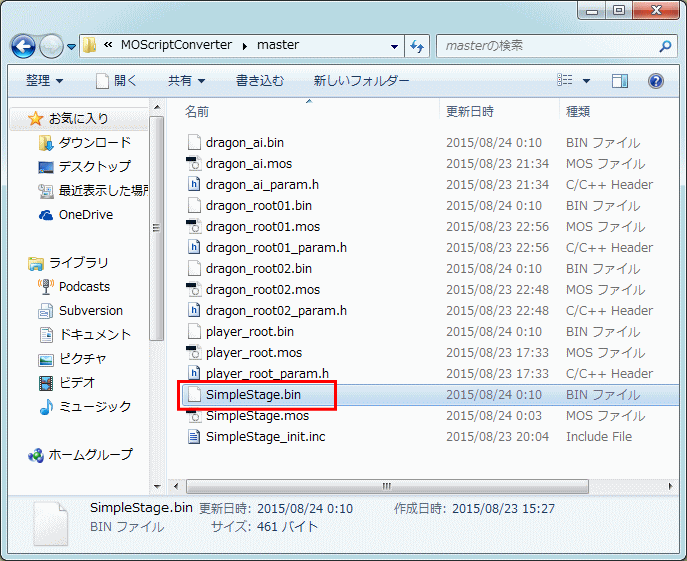The width and height of the screenshot is (687, 561).
Task: Click the player_root_param.h header icon
Action: pos(194,374)
